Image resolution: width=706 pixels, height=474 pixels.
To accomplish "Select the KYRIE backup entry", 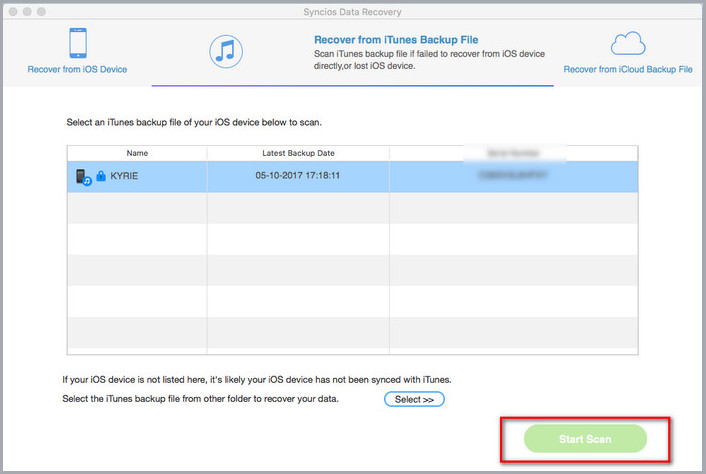I will 353,176.
